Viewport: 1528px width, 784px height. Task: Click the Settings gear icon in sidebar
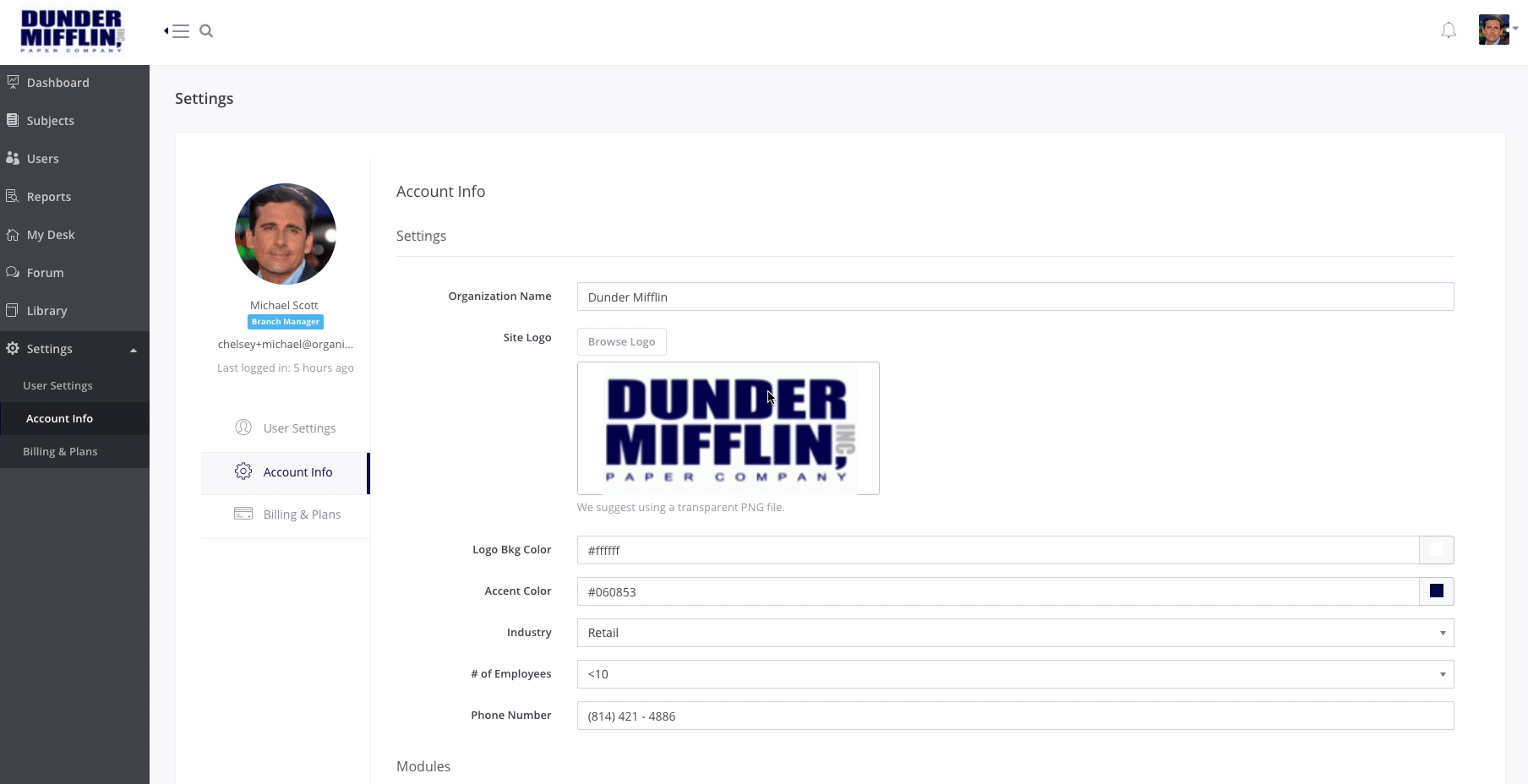(x=13, y=348)
